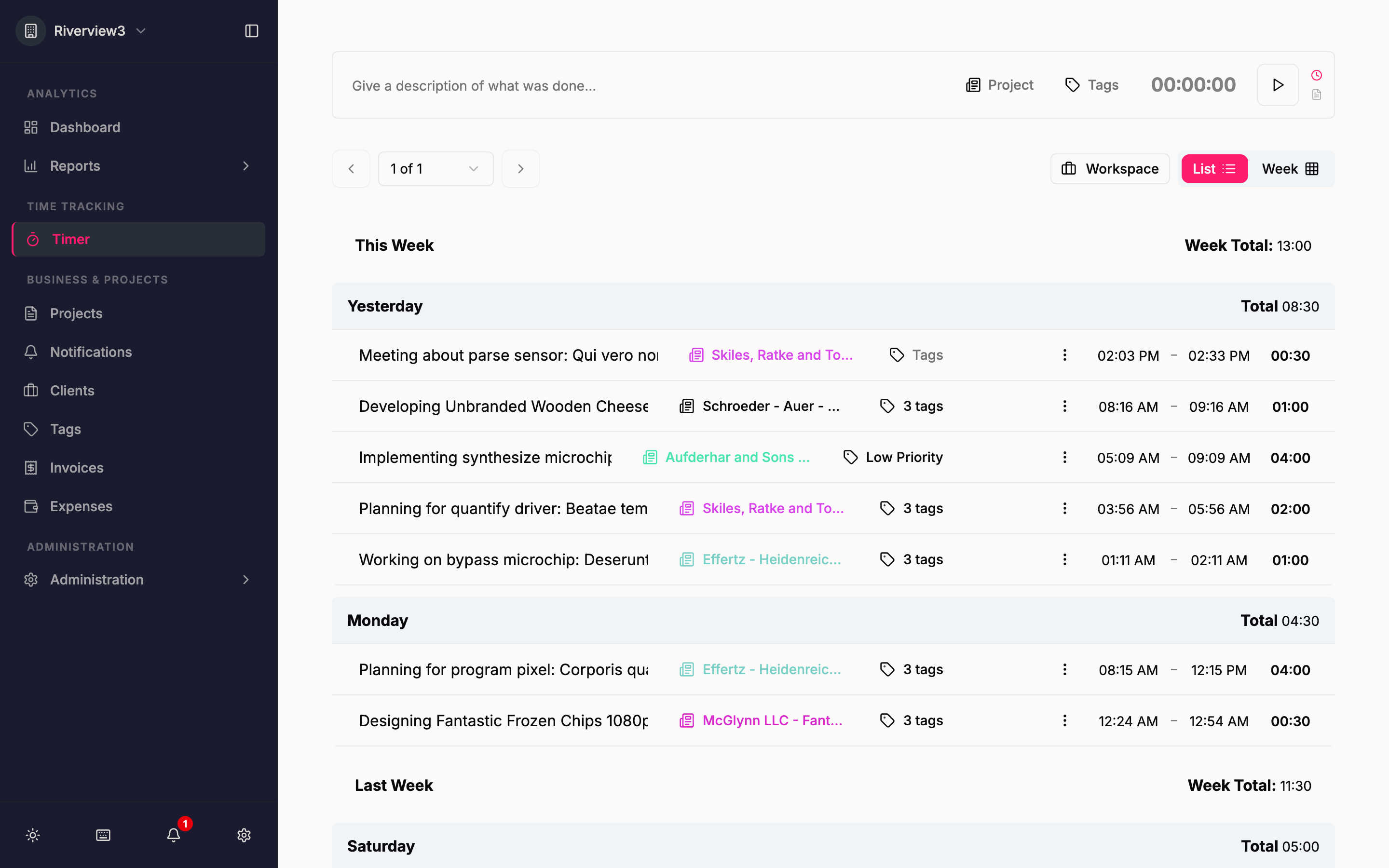Click the Workspace filter button

(1109, 169)
